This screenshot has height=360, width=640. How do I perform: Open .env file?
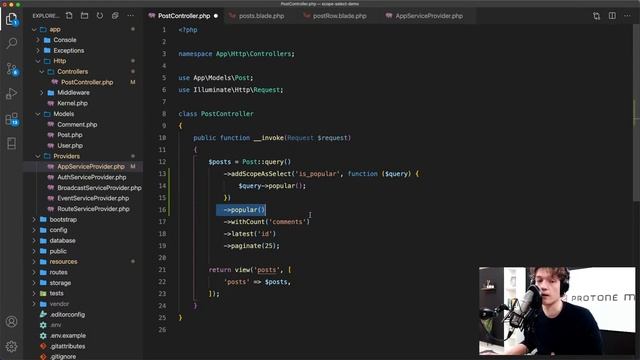pyautogui.click(x=55, y=325)
